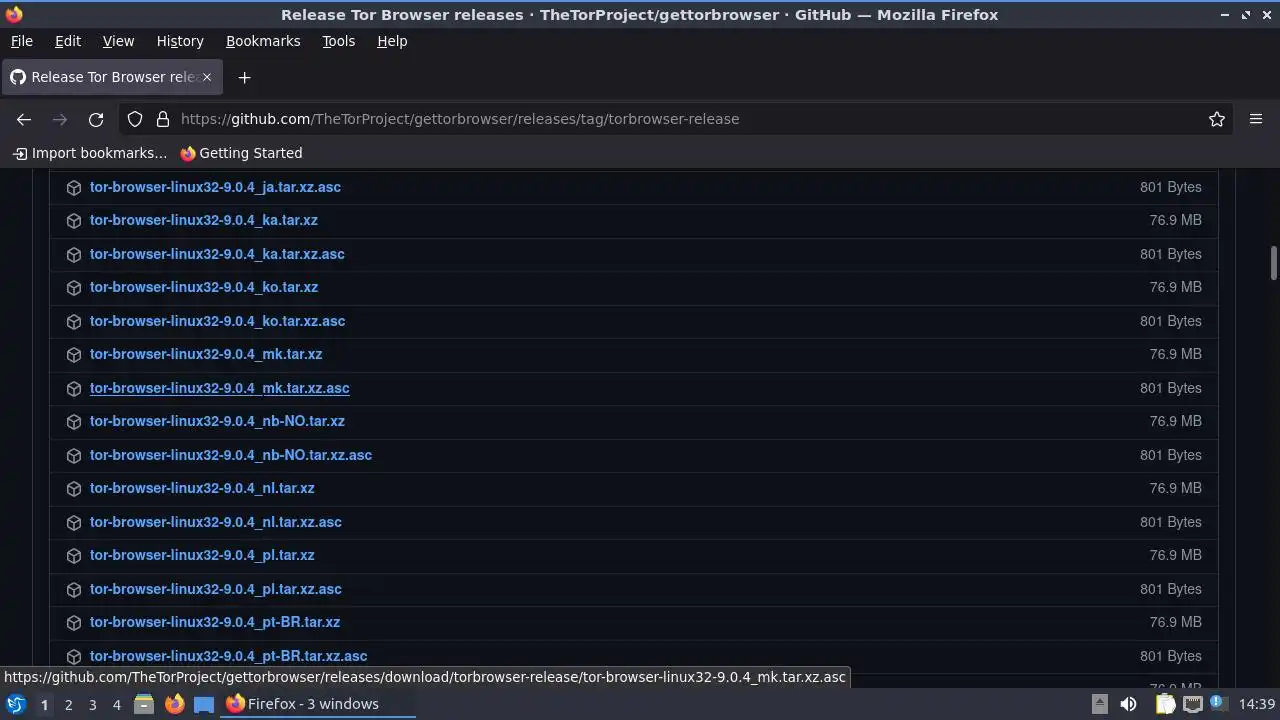This screenshot has height=720, width=1280.
Task: Download tor-browser-linux32-9.0.4_pt-BR.tar.xz
Action: coord(215,622)
